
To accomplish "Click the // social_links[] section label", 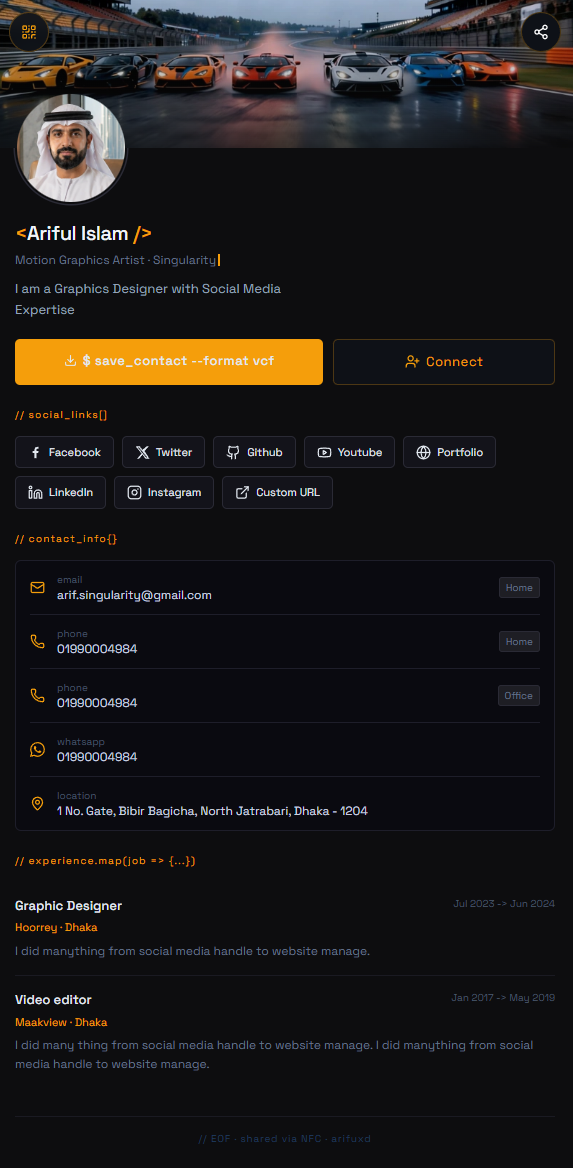I will coord(62,415).
